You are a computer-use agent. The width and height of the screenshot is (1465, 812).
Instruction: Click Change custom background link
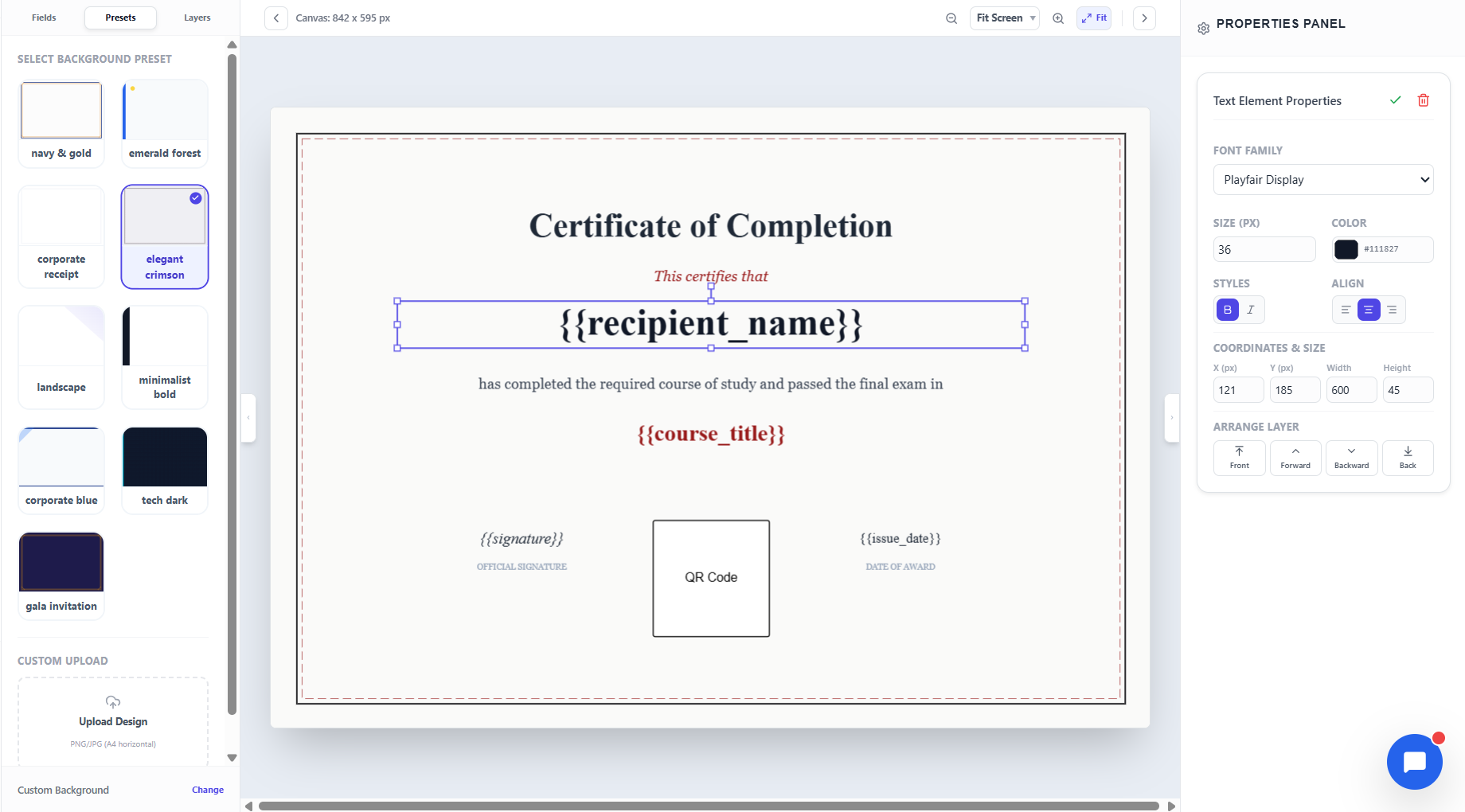pos(208,790)
